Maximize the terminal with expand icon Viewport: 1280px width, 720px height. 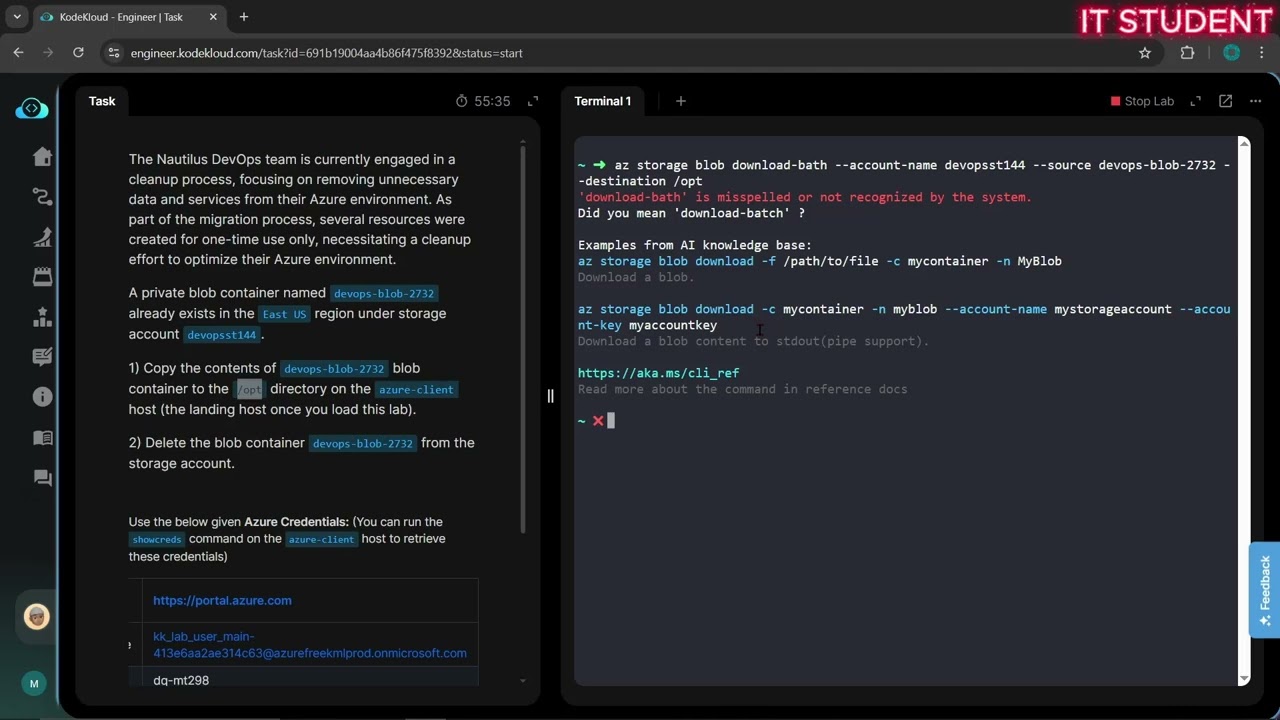(x=1195, y=101)
